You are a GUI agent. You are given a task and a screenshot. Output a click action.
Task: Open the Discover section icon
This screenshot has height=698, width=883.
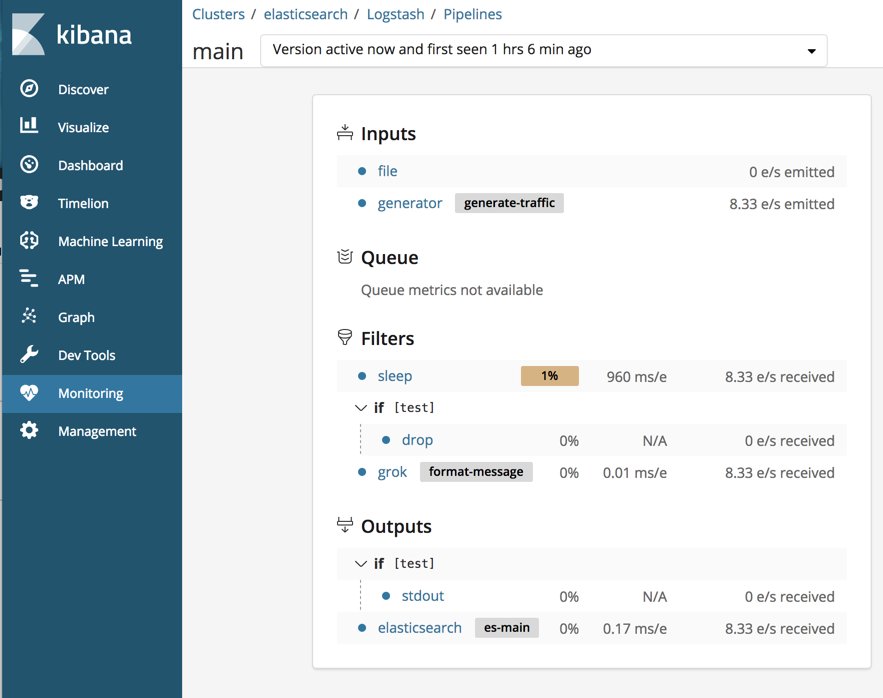[29, 89]
